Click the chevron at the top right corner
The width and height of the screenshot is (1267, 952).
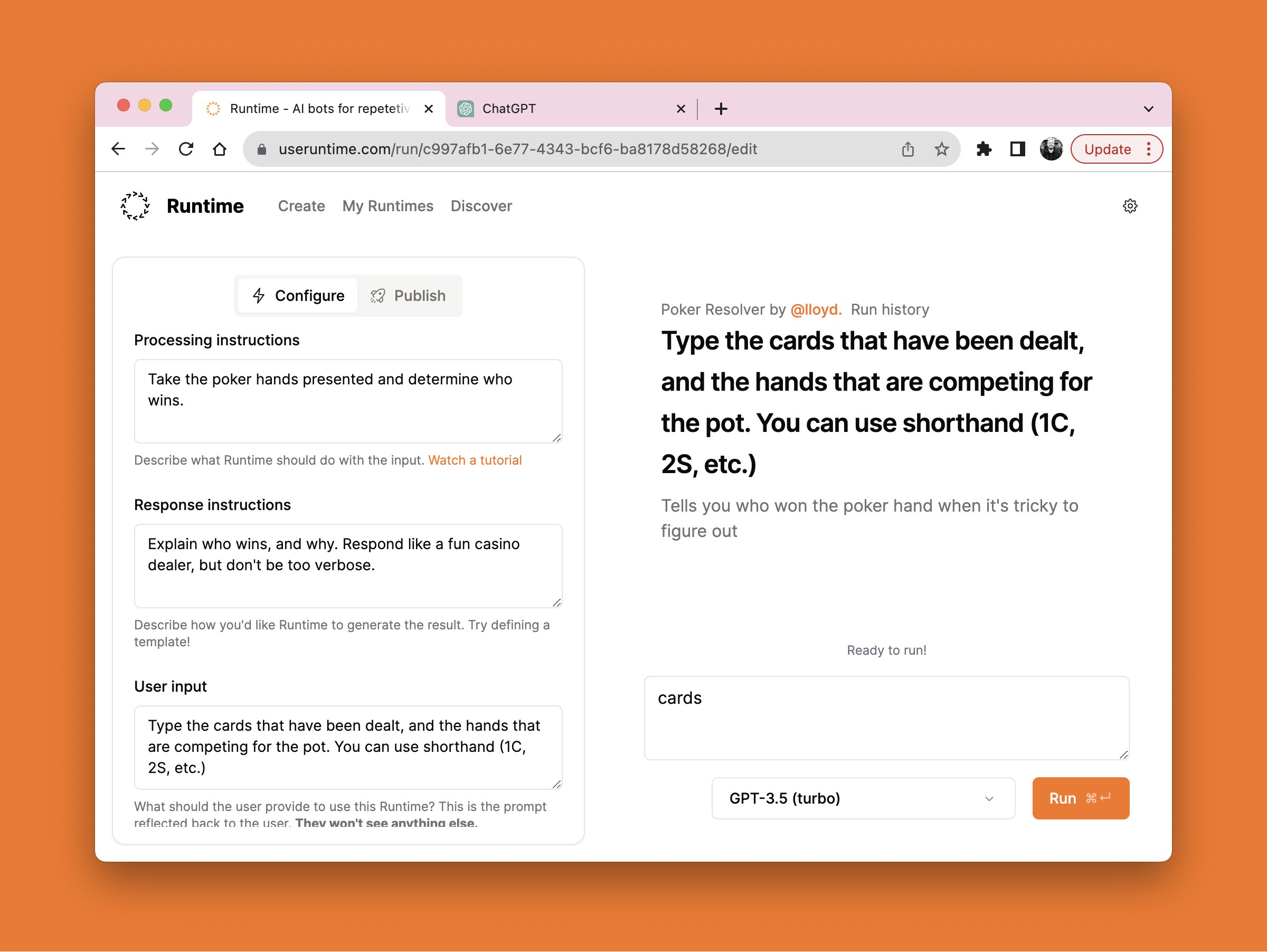point(1148,108)
